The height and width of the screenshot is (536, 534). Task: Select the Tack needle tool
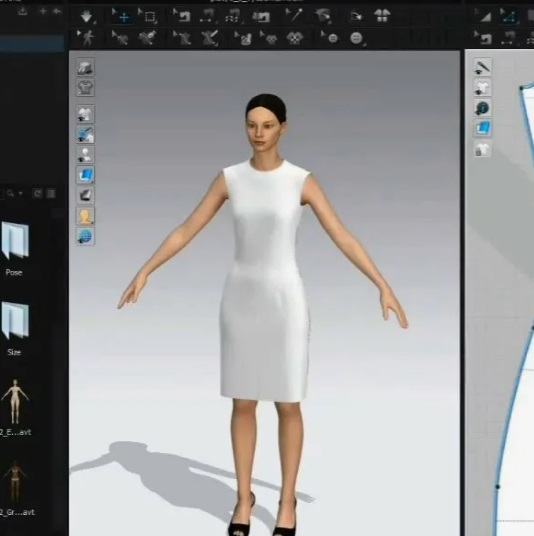point(295,16)
